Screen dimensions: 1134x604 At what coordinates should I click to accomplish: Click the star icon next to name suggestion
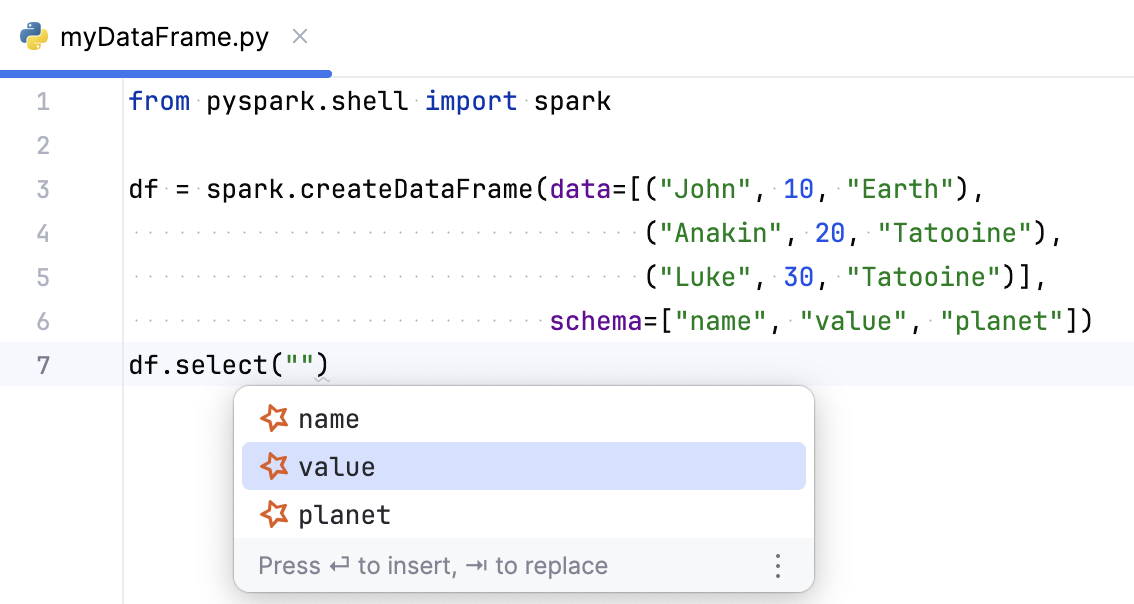tap(273, 418)
